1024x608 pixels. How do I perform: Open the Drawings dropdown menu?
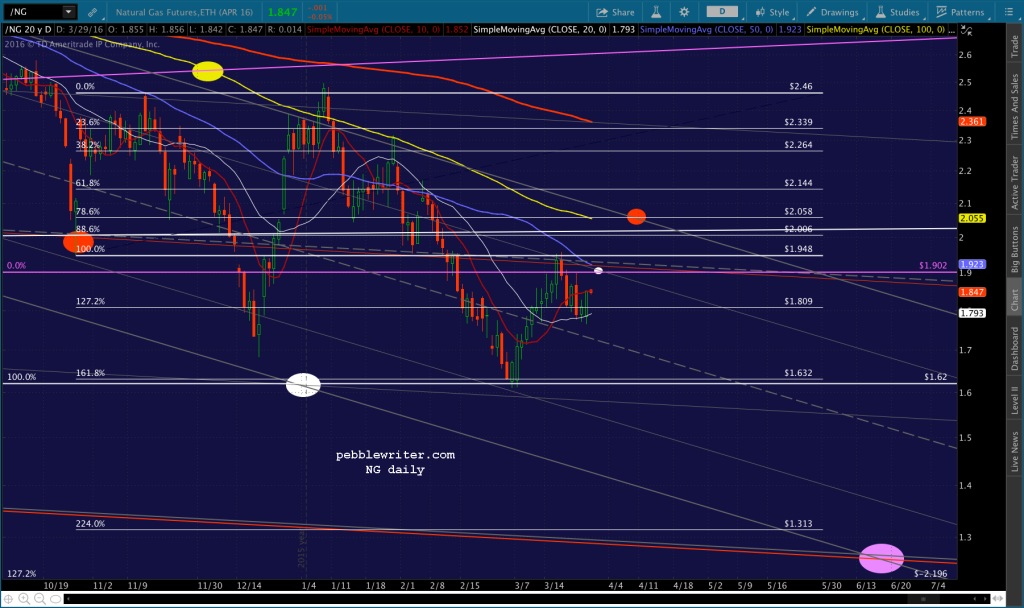[x=833, y=12]
